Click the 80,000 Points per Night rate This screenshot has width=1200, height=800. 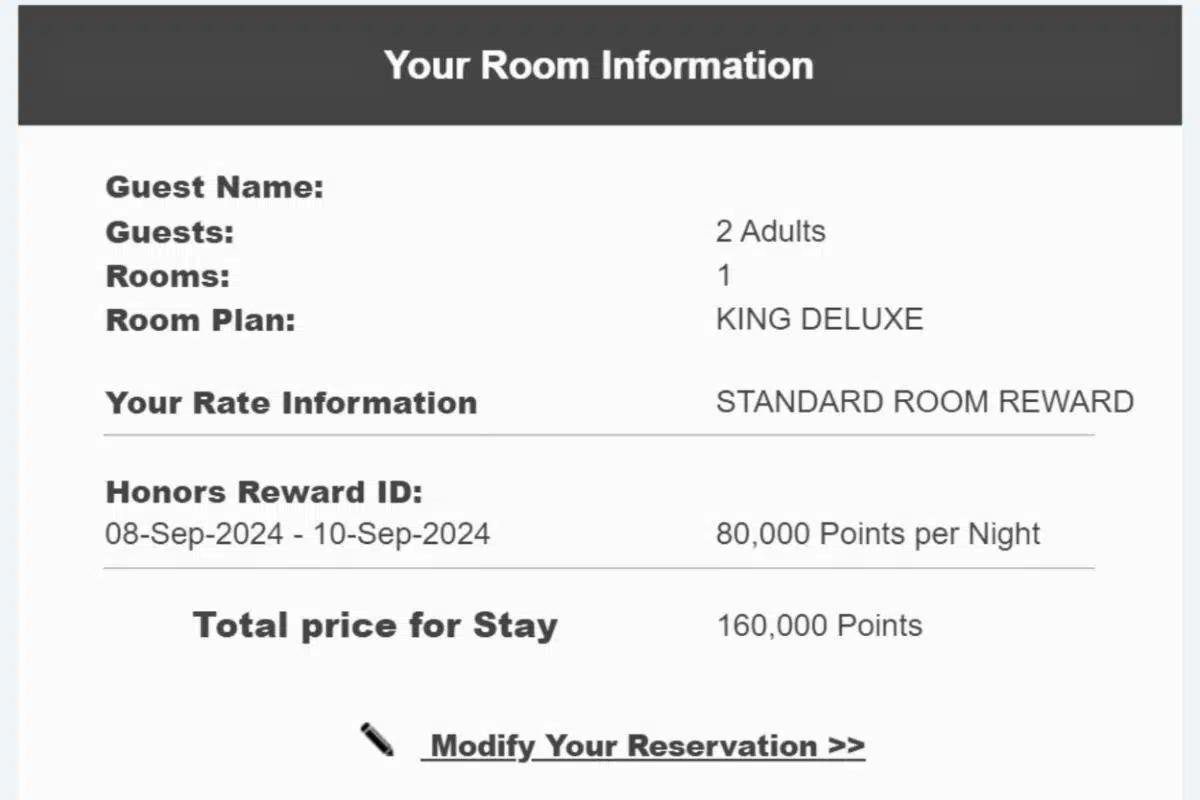tap(877, 534)
